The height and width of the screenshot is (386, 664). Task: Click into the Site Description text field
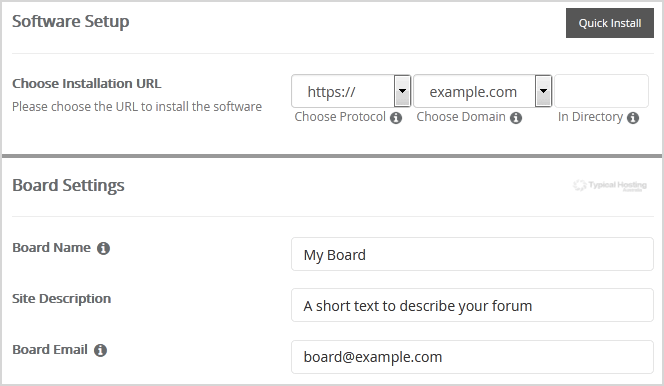472,305
